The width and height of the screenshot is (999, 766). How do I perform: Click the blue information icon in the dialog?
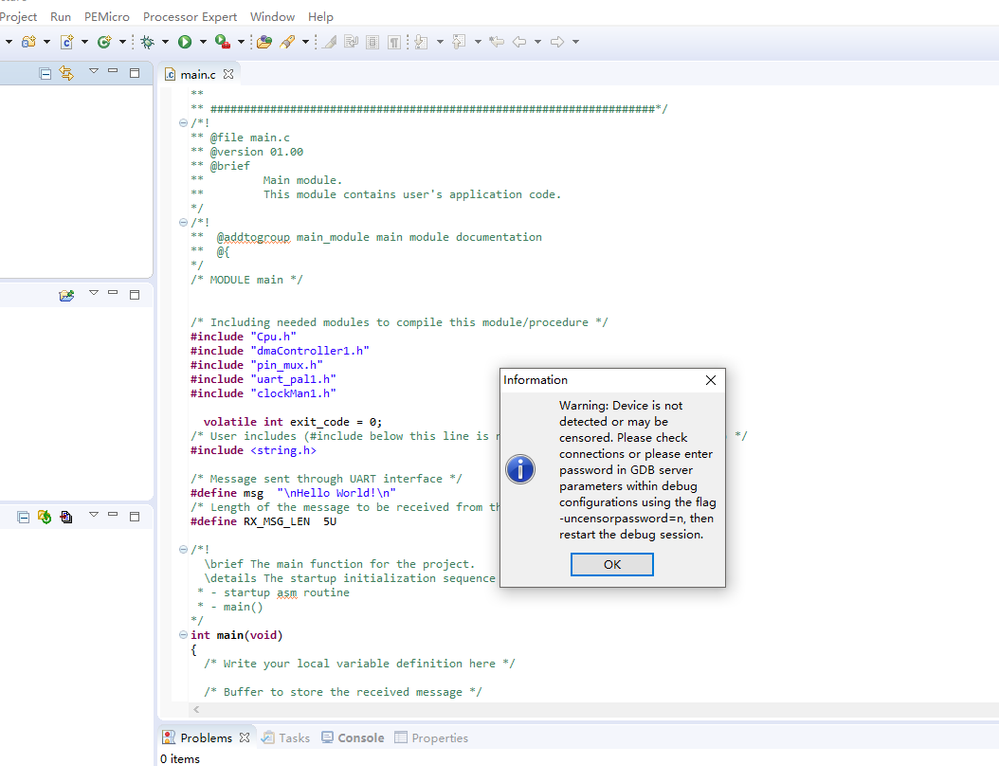(x=521, y=470)
